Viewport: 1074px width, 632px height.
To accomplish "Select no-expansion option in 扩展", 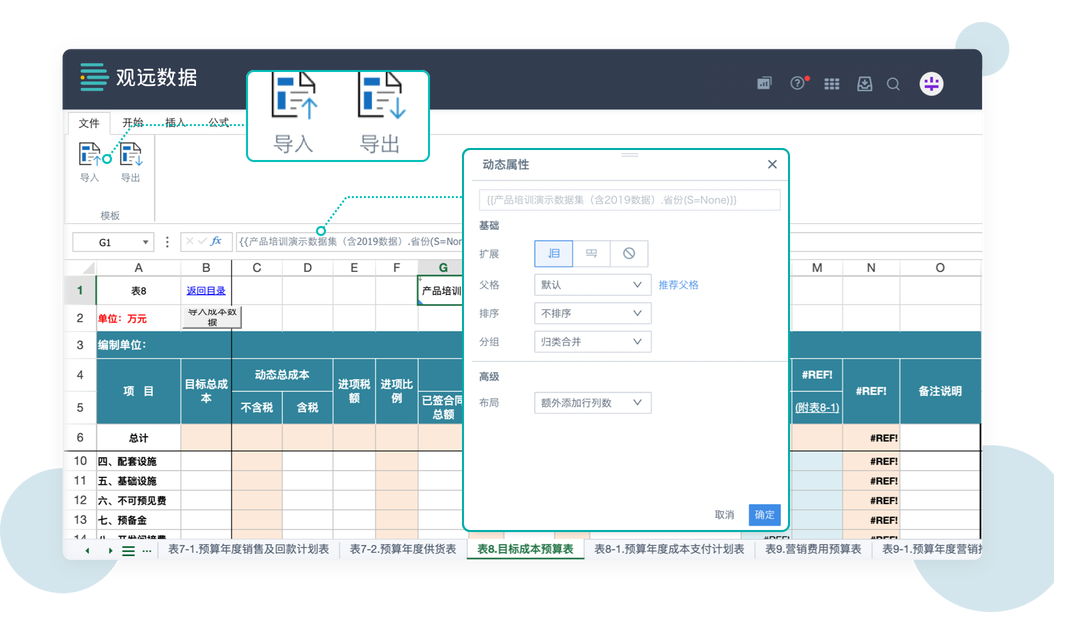I will click(x=629, y=253).
